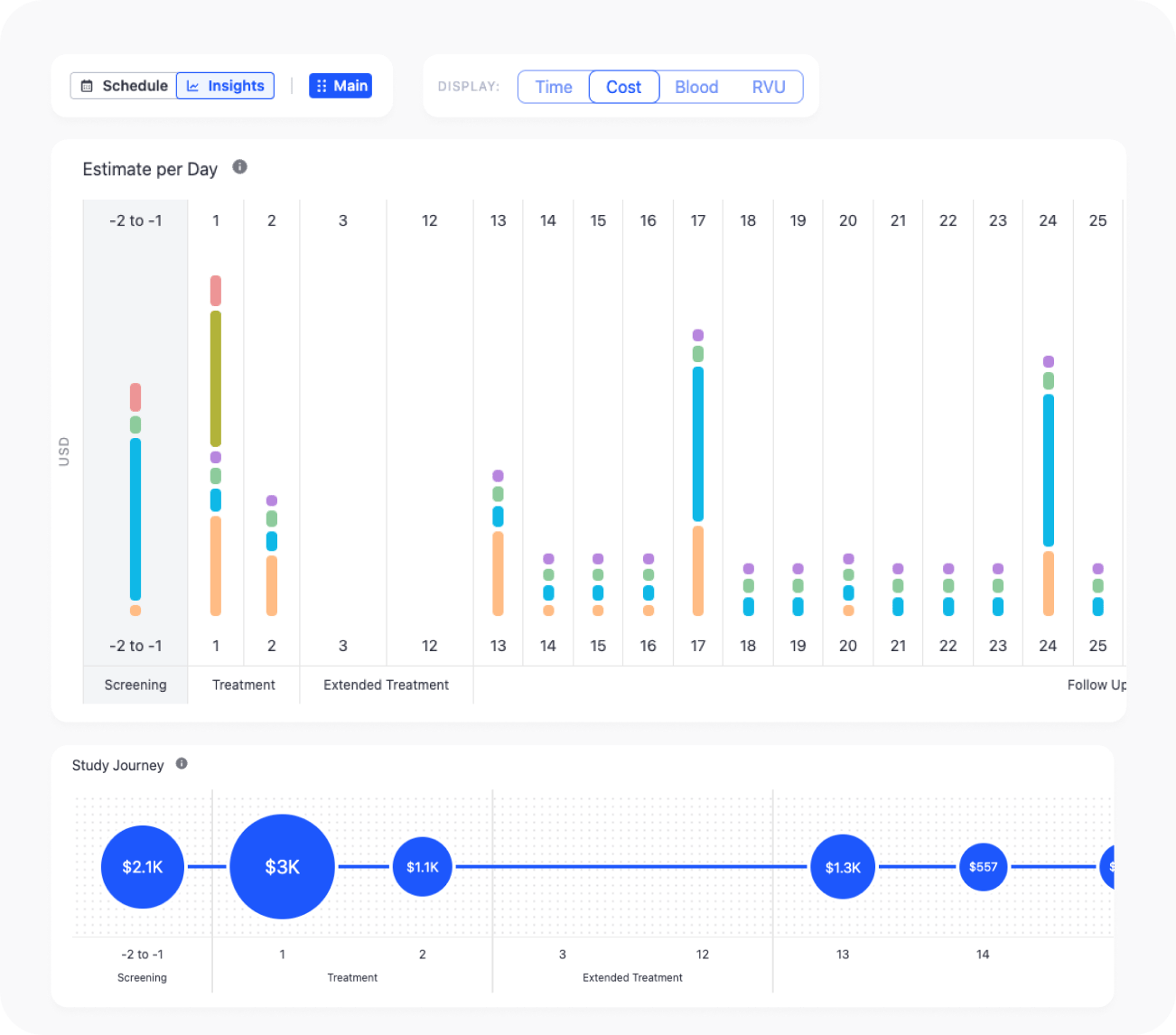
Task: Click the top header label for day 25
Action: pyautogui.click(x=1098, y=220)
